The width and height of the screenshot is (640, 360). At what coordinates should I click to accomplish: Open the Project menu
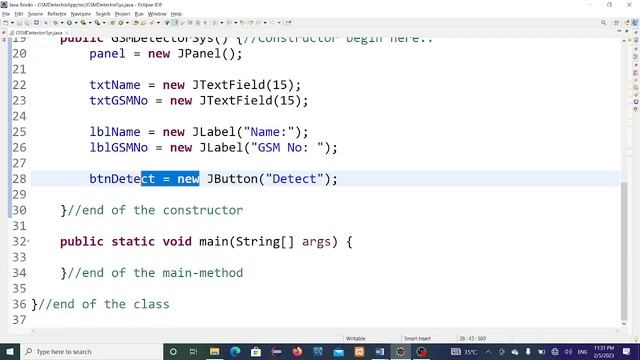pos(122,14)
